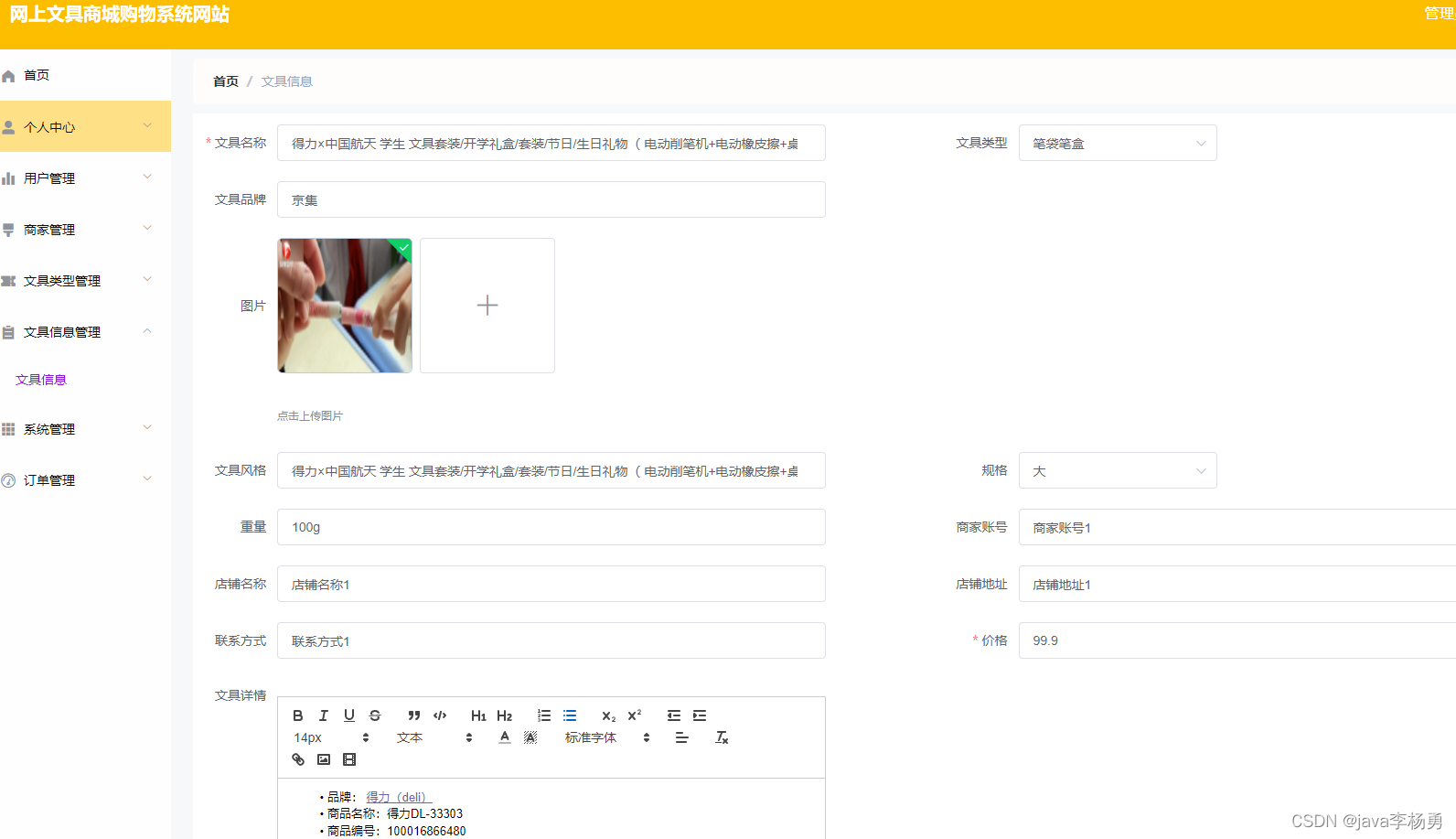Open the 文本 paragraph style dropdown

434,737
